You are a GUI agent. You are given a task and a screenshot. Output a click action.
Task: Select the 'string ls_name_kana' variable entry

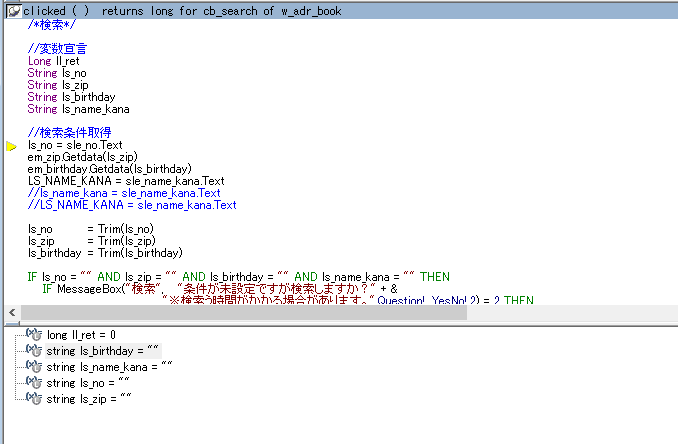[x=109, y=367]
